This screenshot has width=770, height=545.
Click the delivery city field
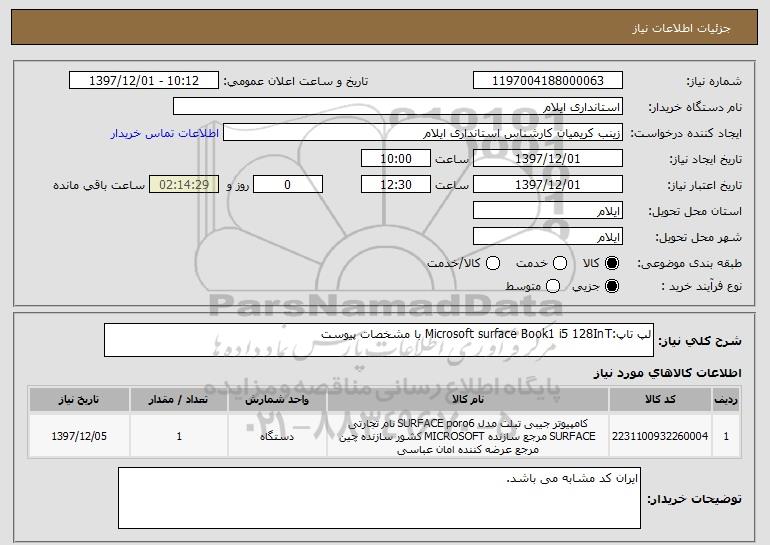tap(548, 237)
